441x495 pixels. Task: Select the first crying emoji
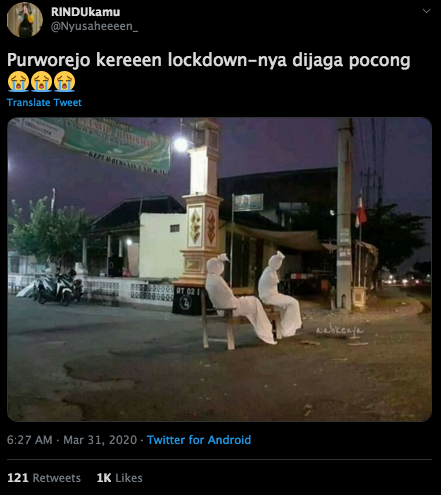(18, 81)
